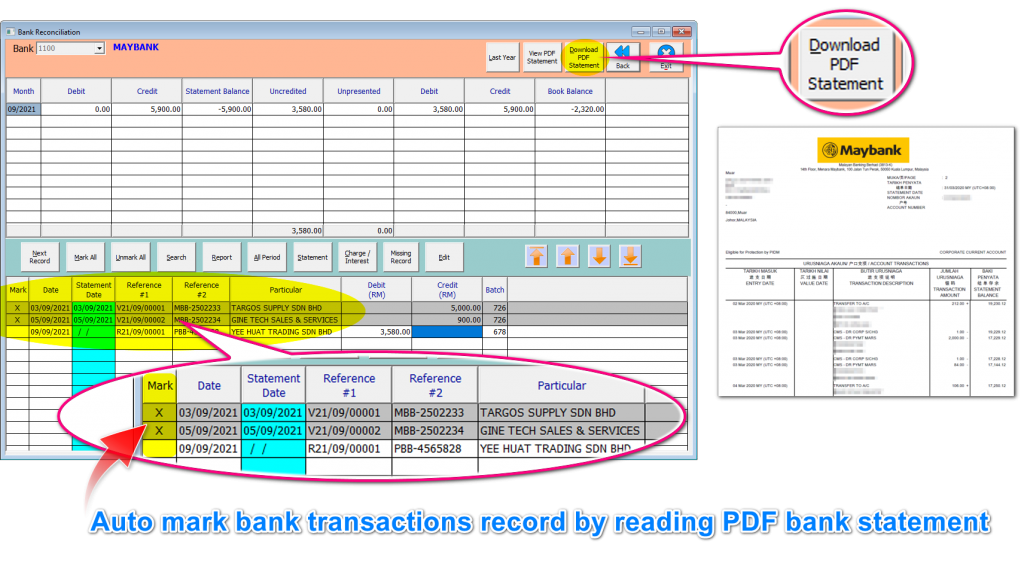Open the Report button

[221, 257]
